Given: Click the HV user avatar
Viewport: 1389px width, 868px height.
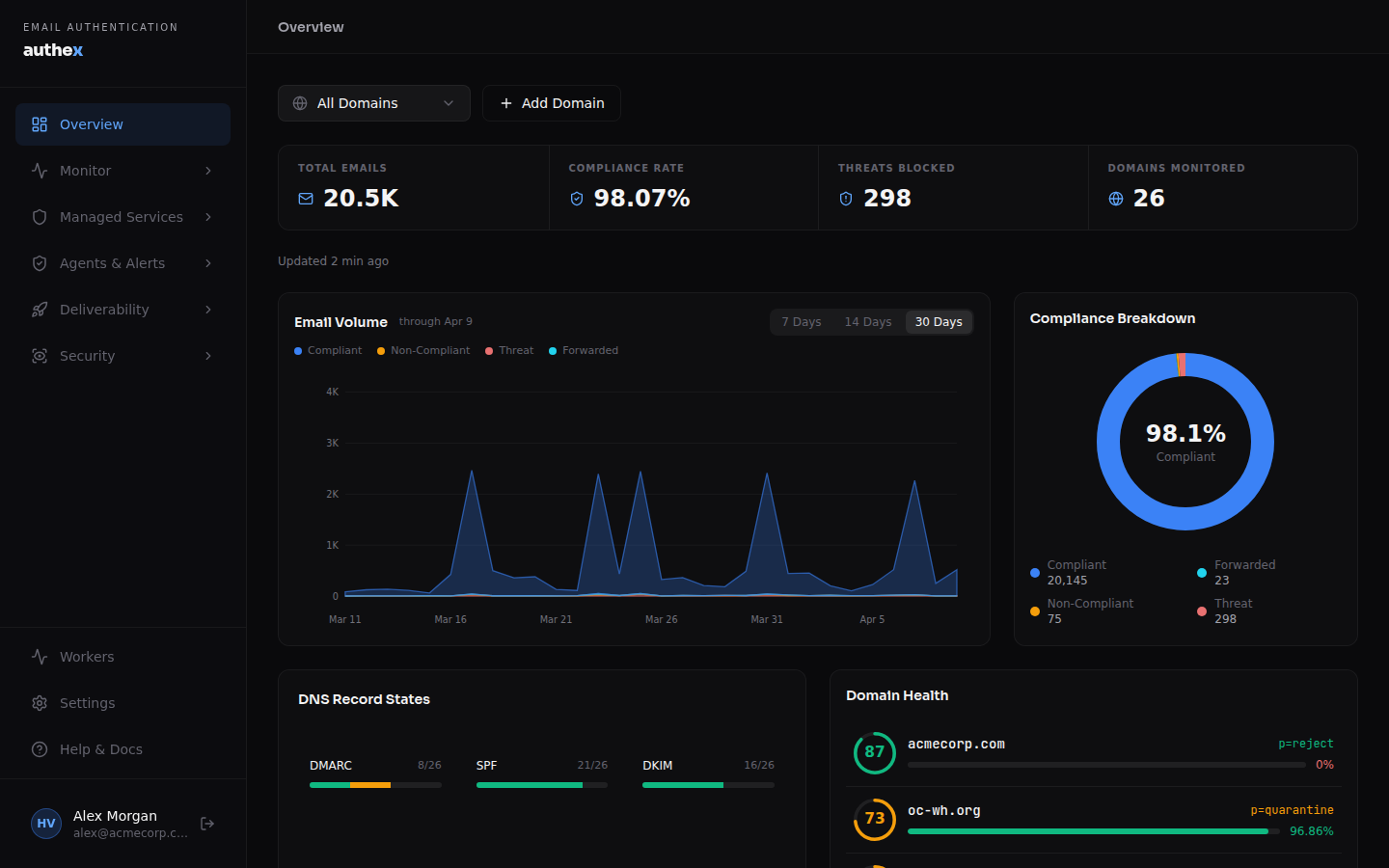Looking at the screenshot, I should point(46,824).
